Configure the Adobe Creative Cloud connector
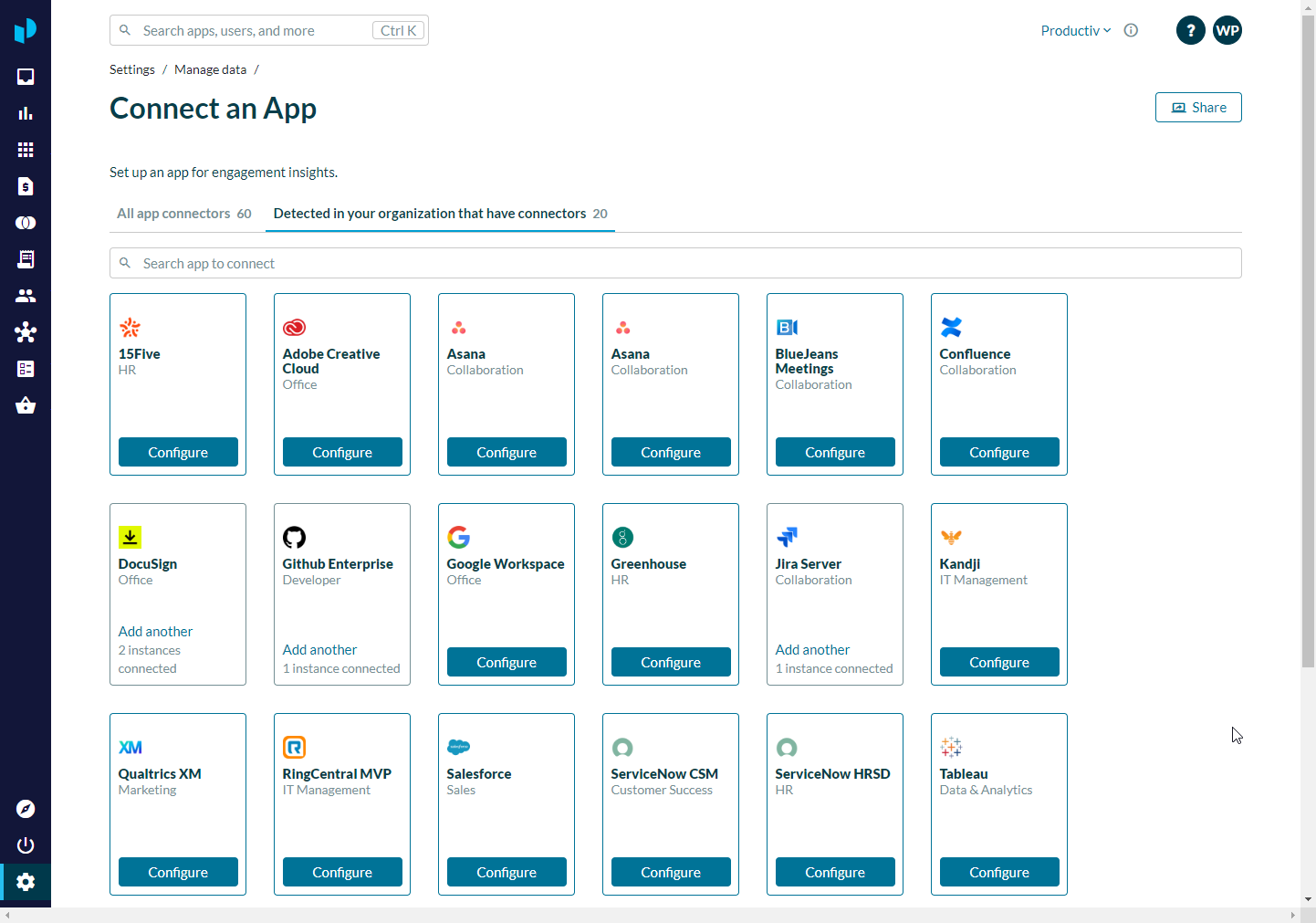Screen dimensions: 1316x923 (x=342, y=452)
